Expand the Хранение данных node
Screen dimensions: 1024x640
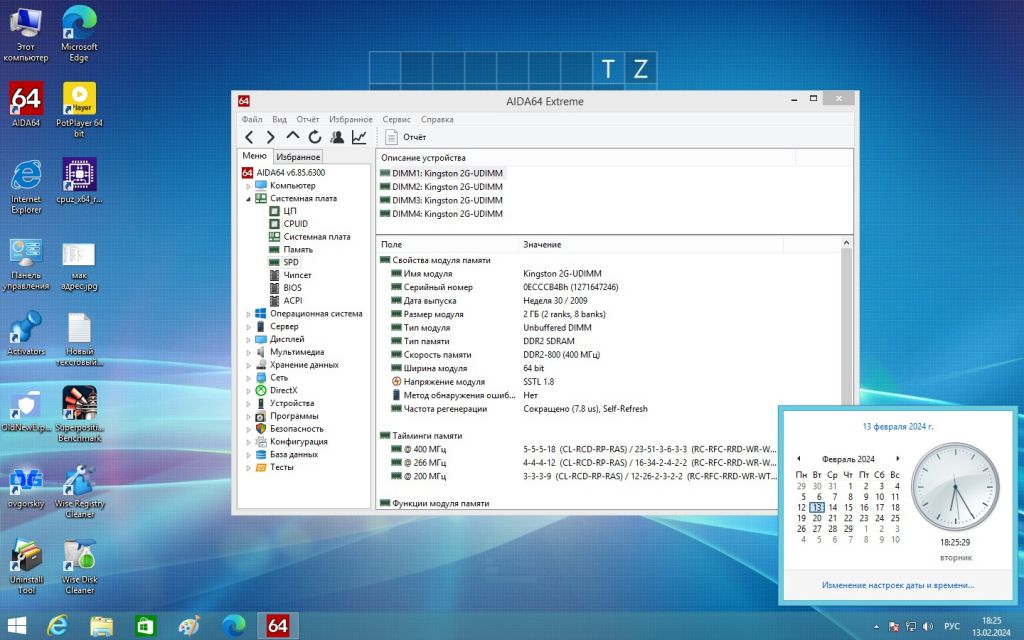tap(248, 366)
